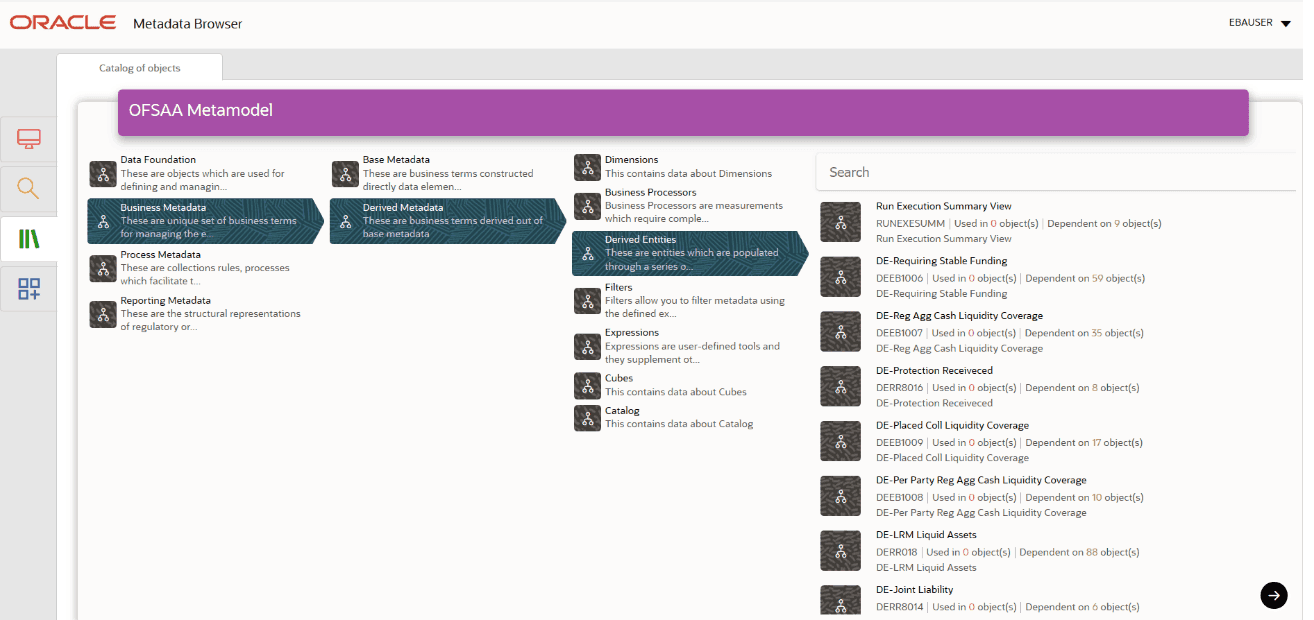Open DE-Protection Receiveced title
Image resolution: width=1314 pixels, height=620 pixels.
coord(934,371)
